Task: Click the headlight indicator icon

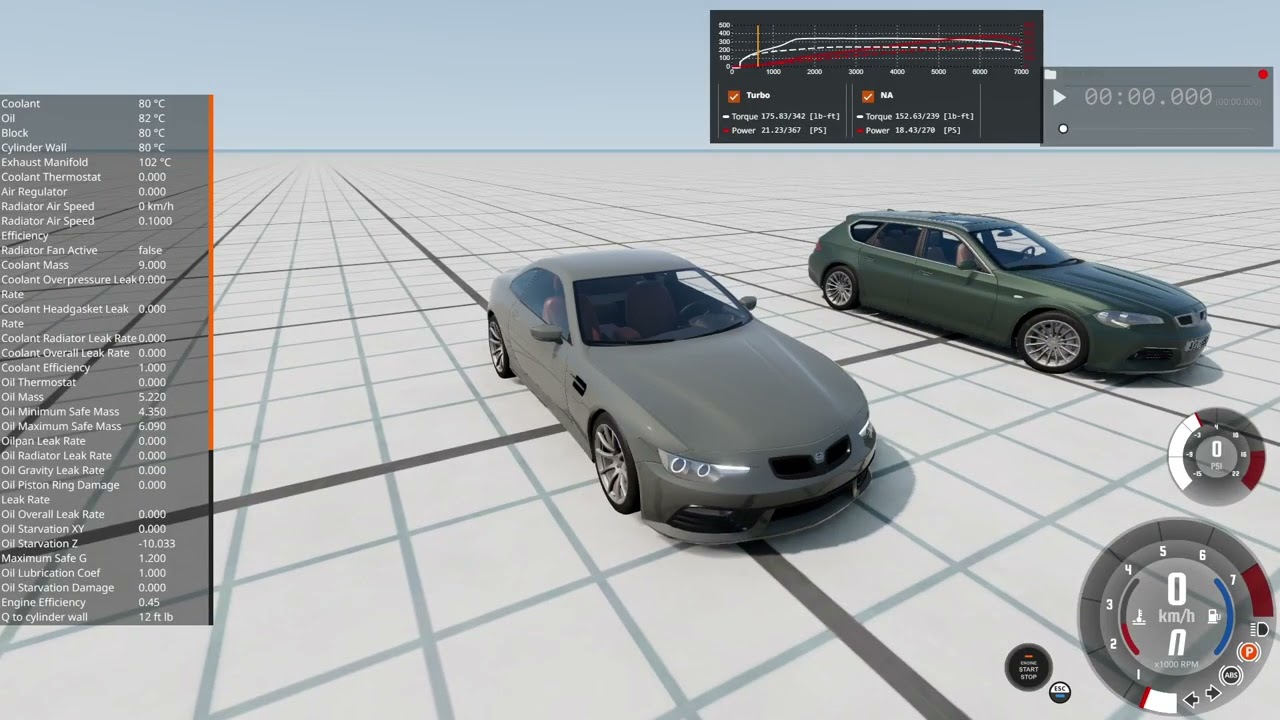Action: pos(1260,629)
